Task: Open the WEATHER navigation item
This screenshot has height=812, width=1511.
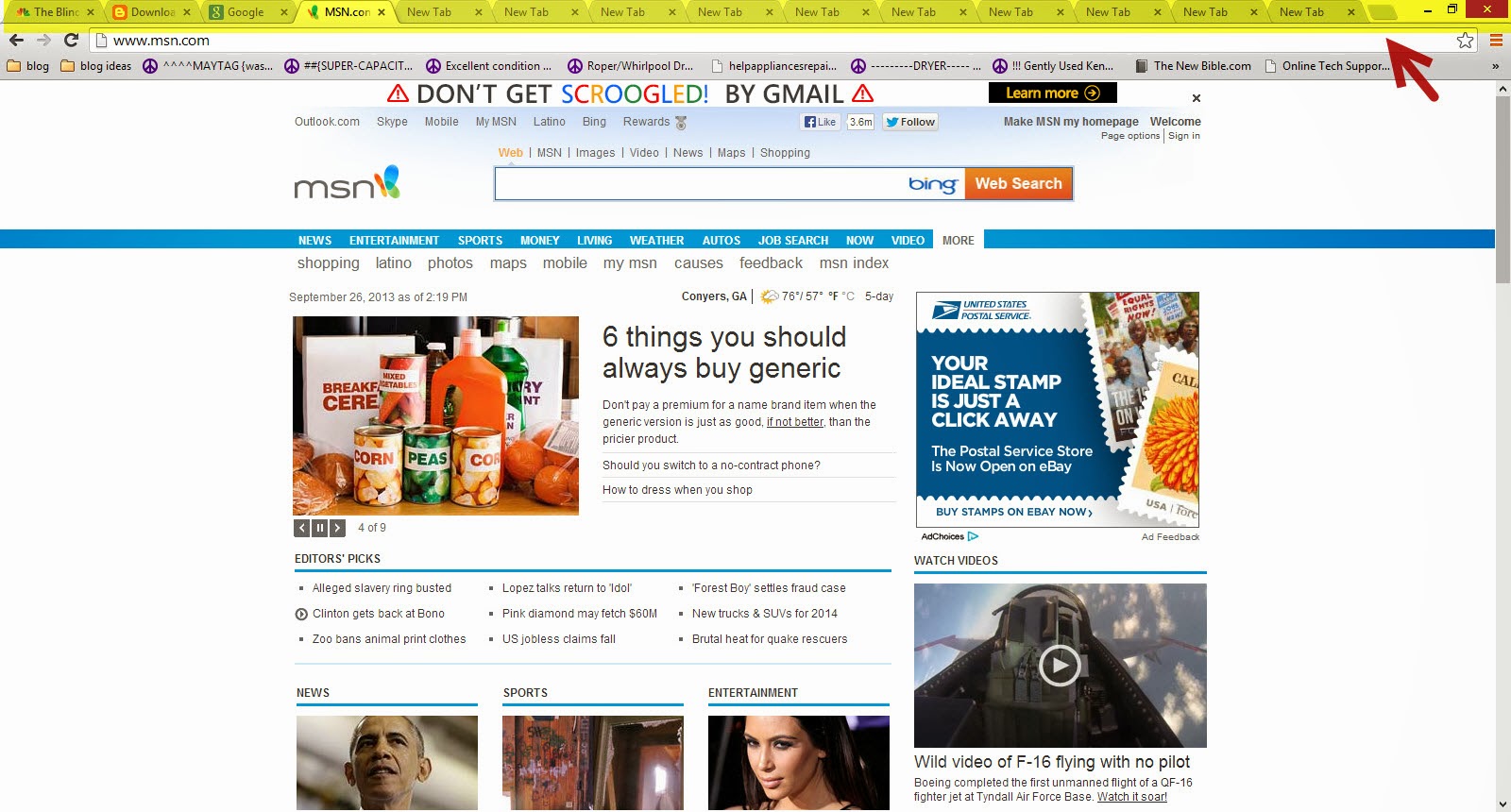Action: (x=656, y=241)
